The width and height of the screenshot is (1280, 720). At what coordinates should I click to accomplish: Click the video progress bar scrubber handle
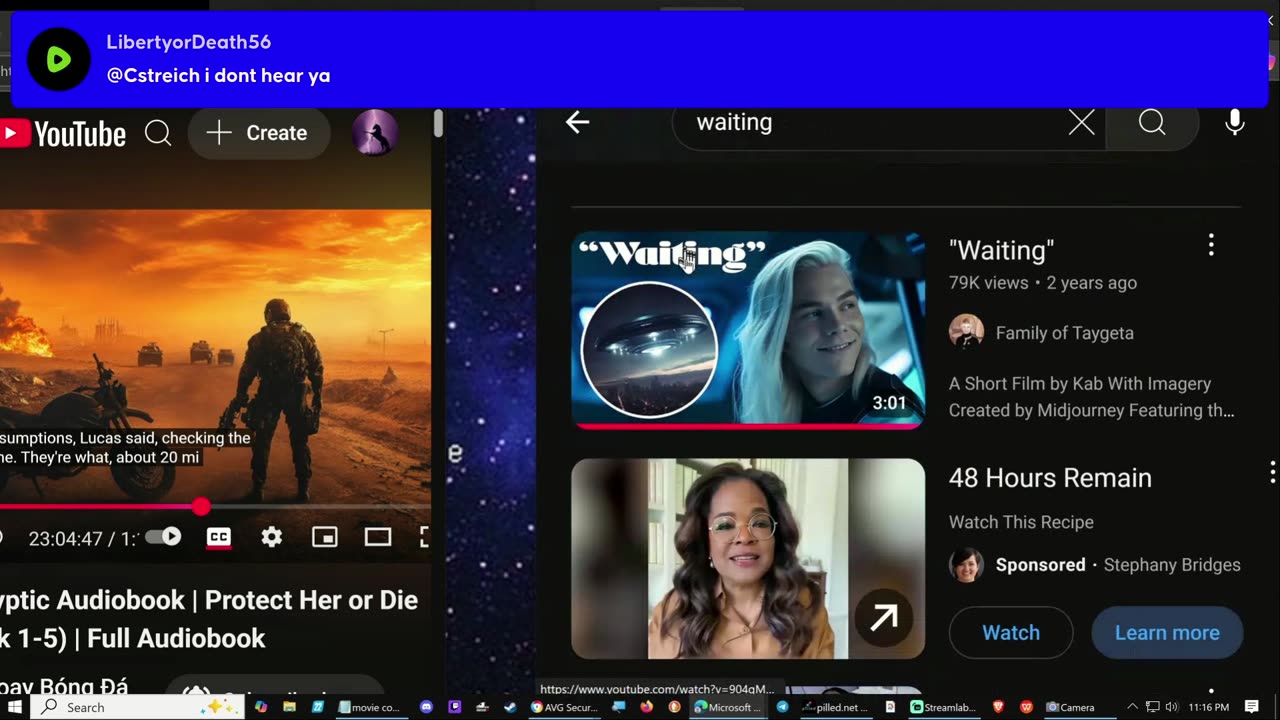(x=201, y=507)
